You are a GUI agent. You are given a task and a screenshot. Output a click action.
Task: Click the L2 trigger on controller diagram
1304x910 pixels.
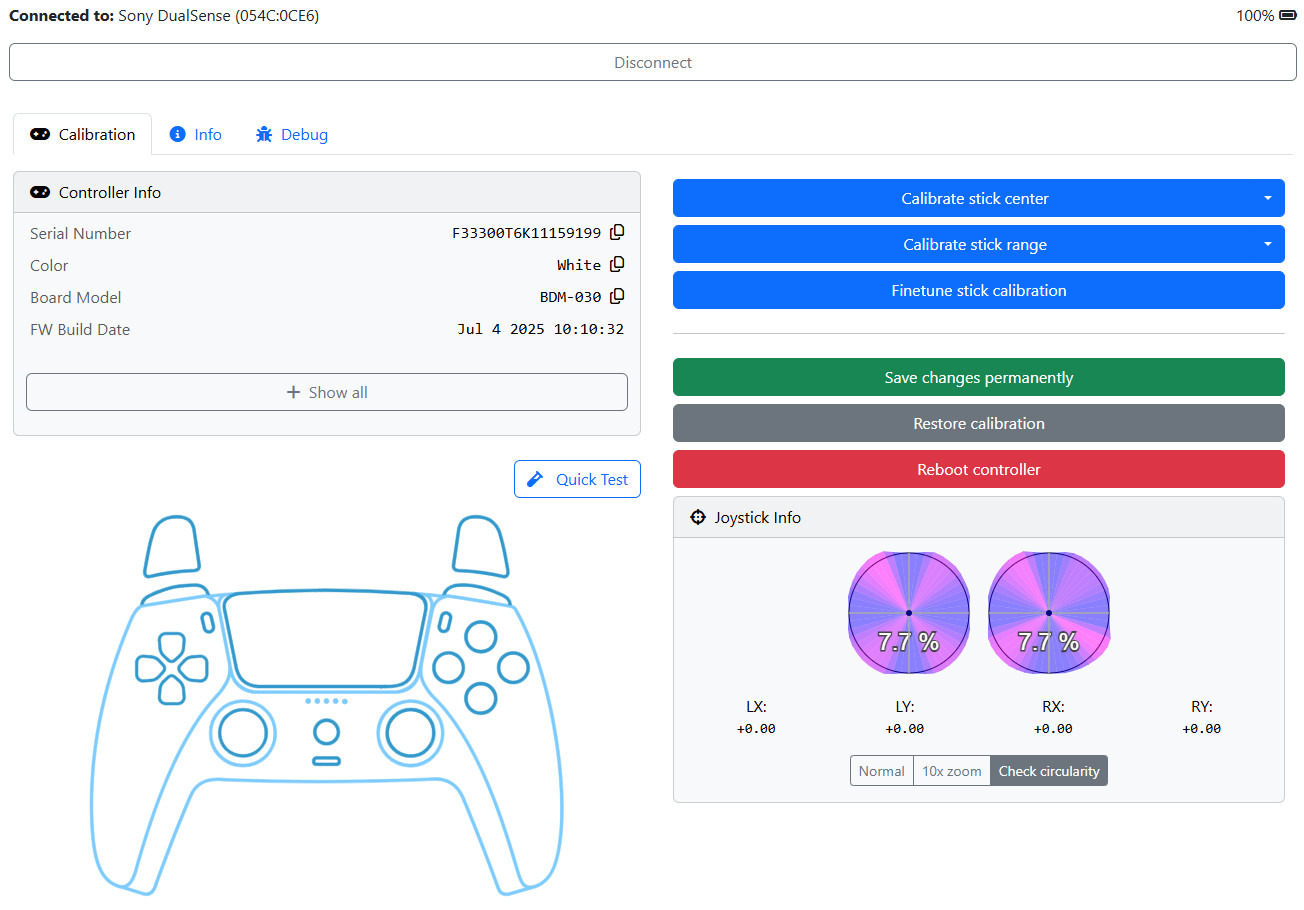[x=172, y=546]
